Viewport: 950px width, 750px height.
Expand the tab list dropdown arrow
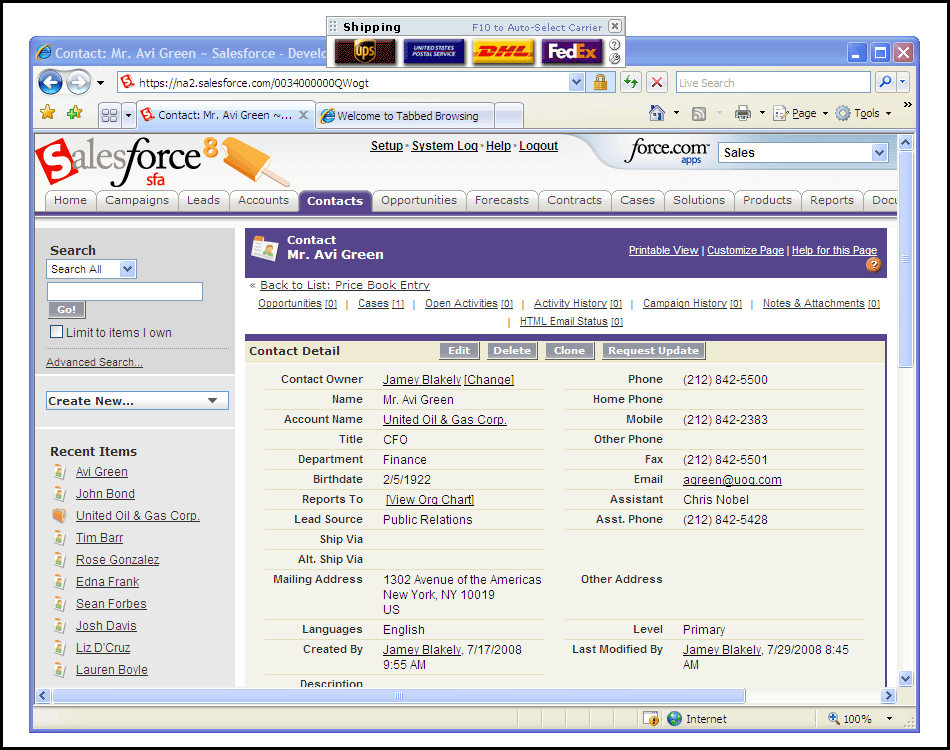(x=128, y=115)
